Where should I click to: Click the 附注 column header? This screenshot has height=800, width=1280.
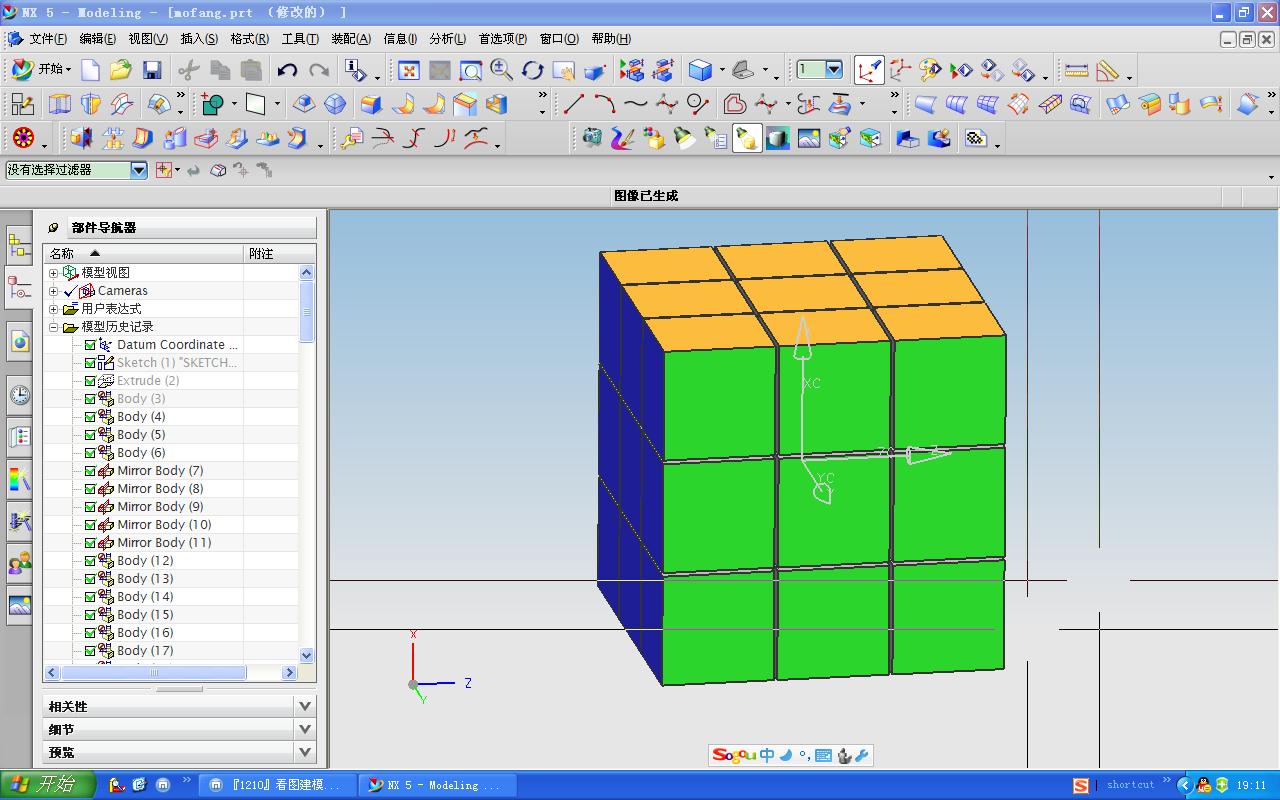point(279,254)
